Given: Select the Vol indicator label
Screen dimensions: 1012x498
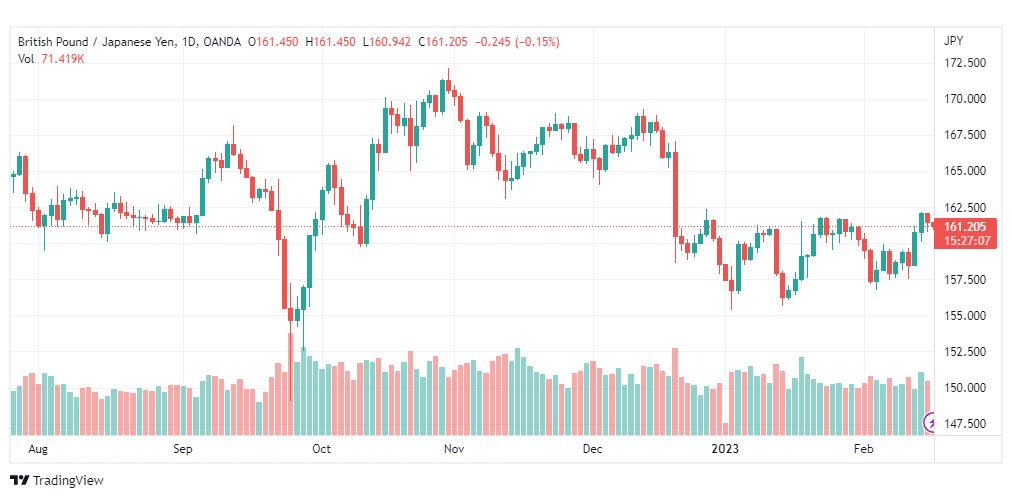Looking at the screenshot, I should pyautogui.click(x=27, y=59).
